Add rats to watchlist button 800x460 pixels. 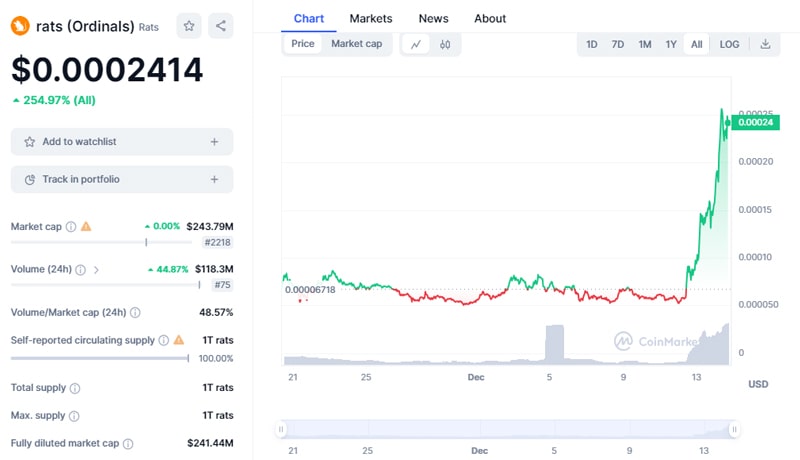122,142
